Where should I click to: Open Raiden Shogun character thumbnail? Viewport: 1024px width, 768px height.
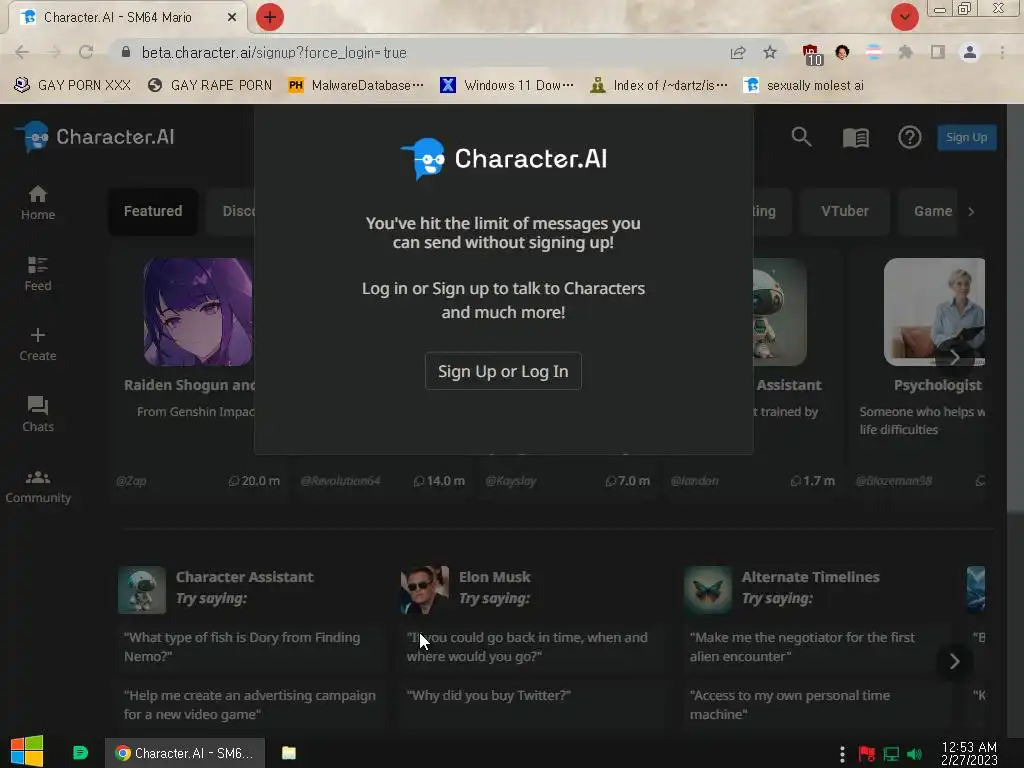tap(198, 312)
